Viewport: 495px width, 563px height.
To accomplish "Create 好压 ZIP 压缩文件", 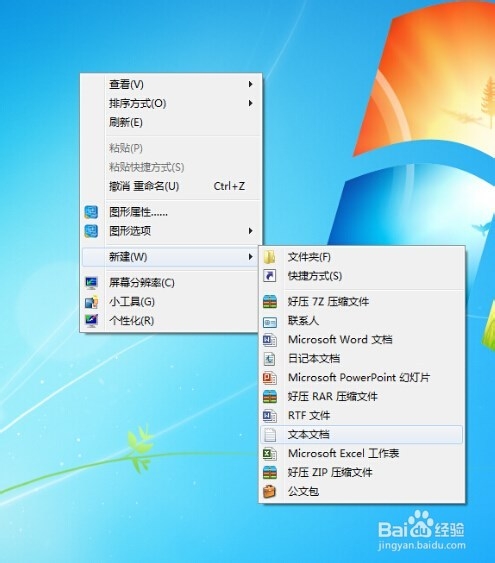I will 362,473.
